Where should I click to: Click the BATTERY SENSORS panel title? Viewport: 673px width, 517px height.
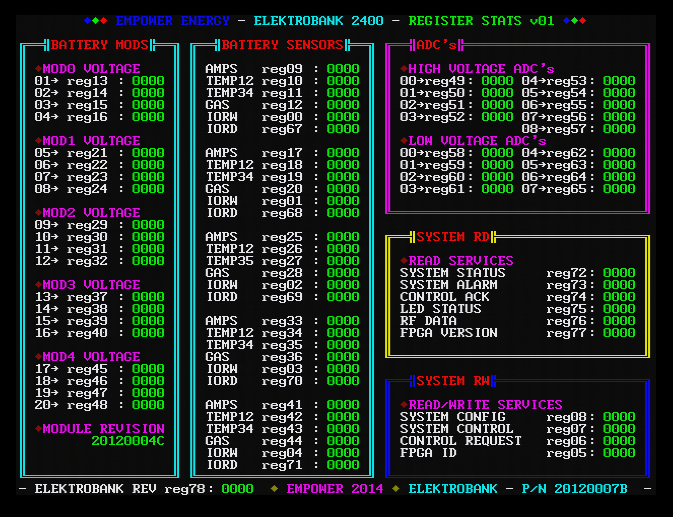(282, 45)
